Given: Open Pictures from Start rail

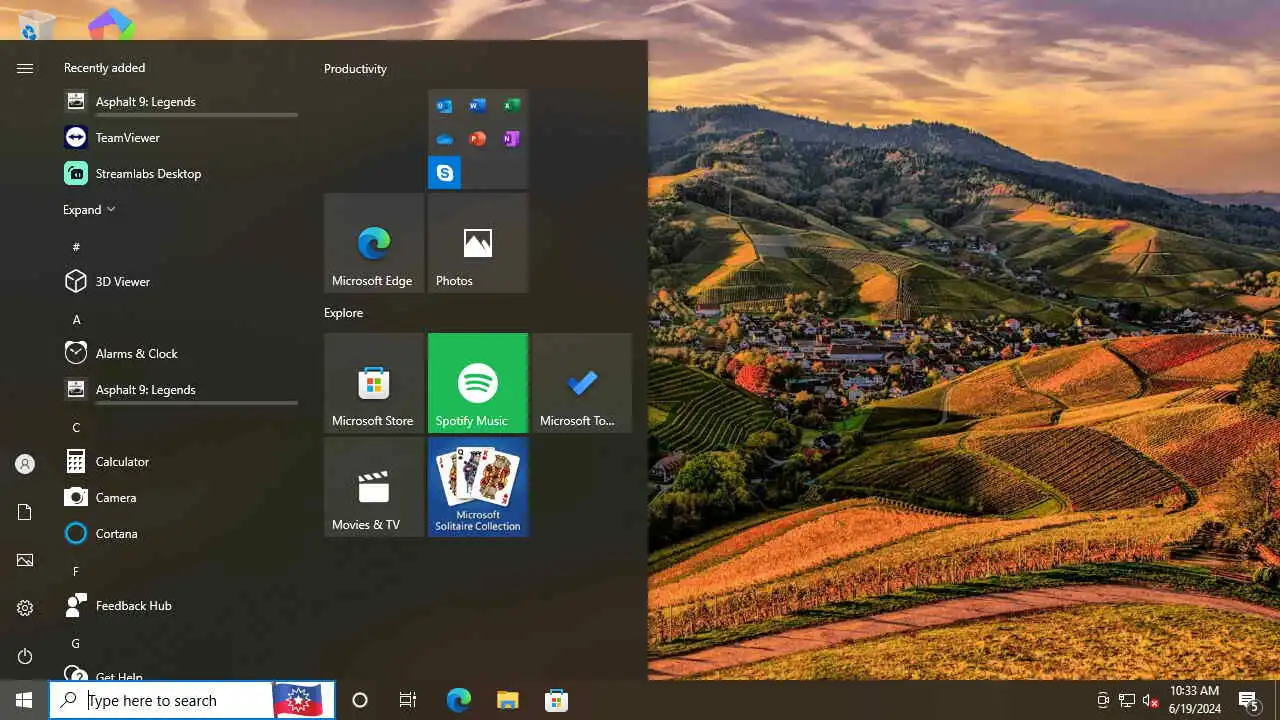Looking at the screenshot, I should click(x=25, y=560).
